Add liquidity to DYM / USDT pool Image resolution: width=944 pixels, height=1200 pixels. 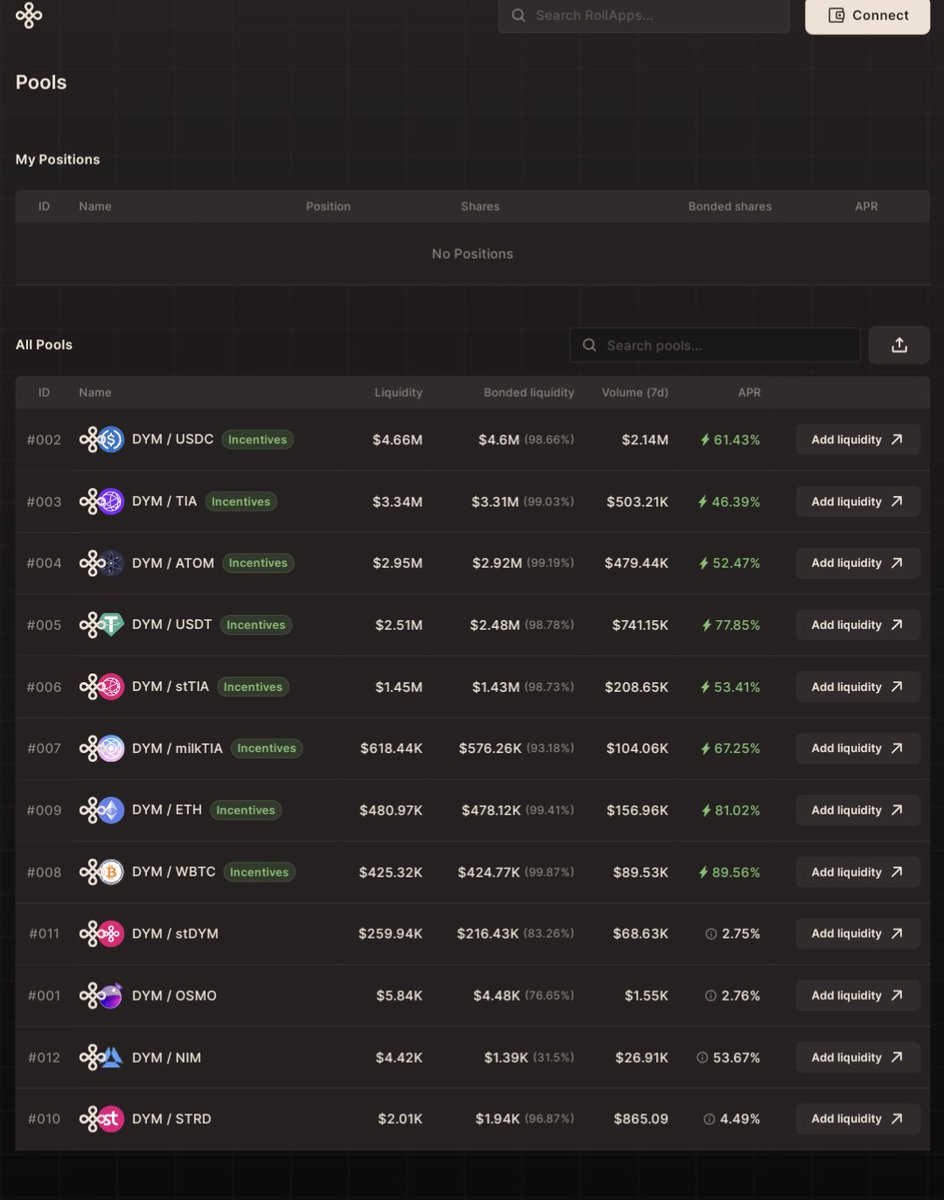(x=858, y=625)
